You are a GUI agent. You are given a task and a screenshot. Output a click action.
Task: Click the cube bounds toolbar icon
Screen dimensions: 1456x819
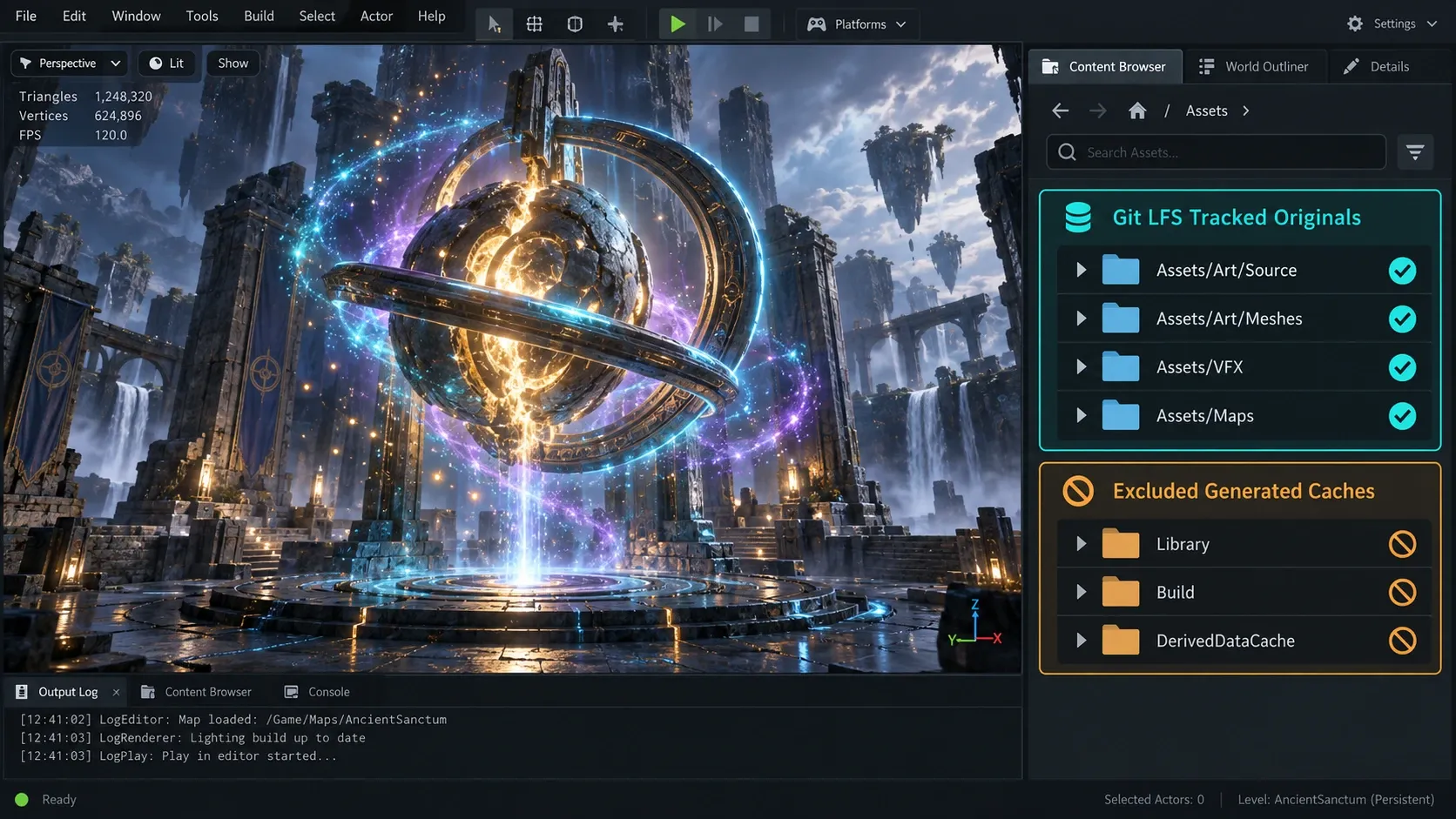click(575, 24)
